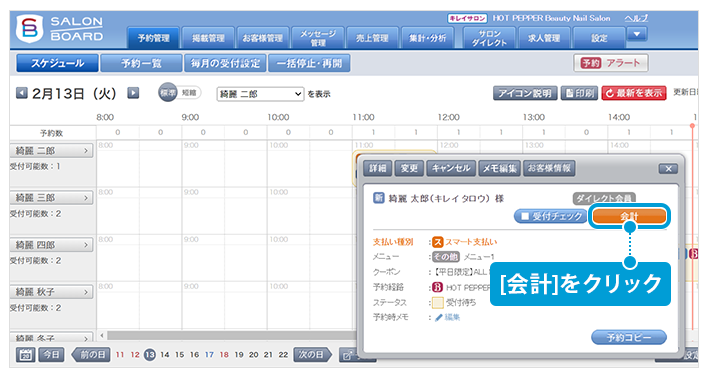
Task: Open the サロンダイレクト tab
Action: 489,38
